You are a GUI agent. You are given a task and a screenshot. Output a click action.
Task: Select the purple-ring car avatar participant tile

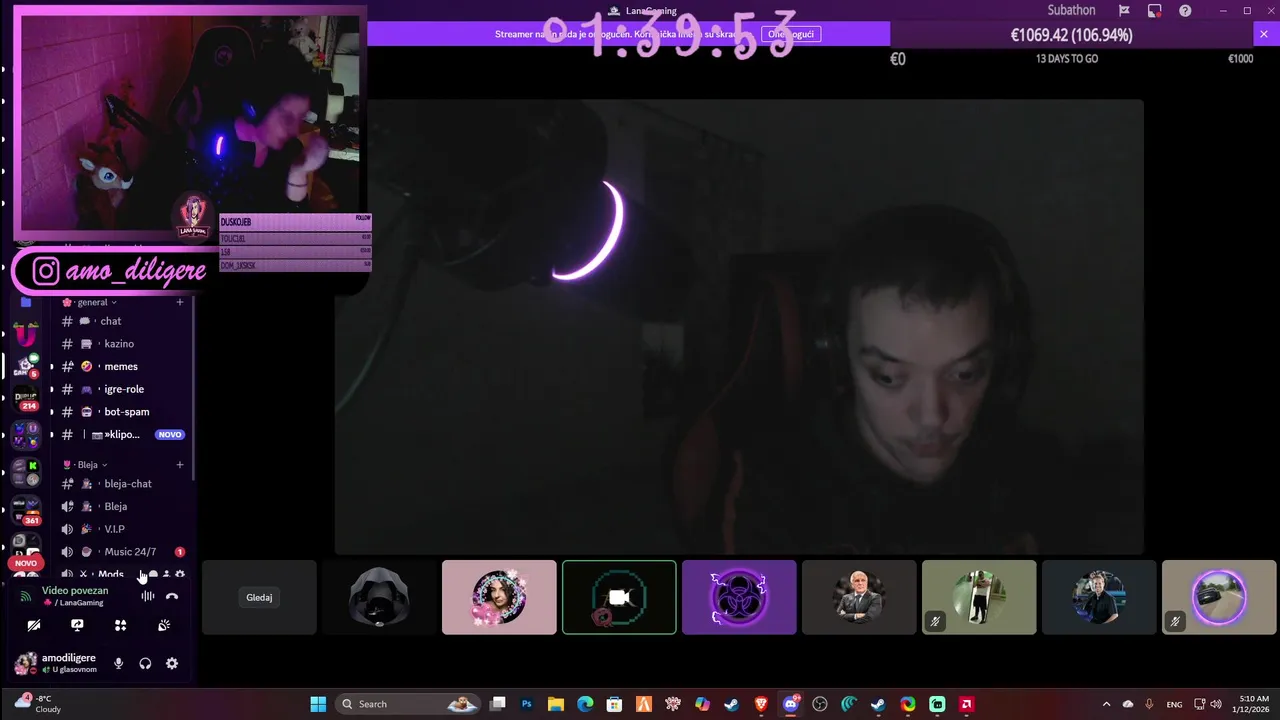(x=1219, y=597)
